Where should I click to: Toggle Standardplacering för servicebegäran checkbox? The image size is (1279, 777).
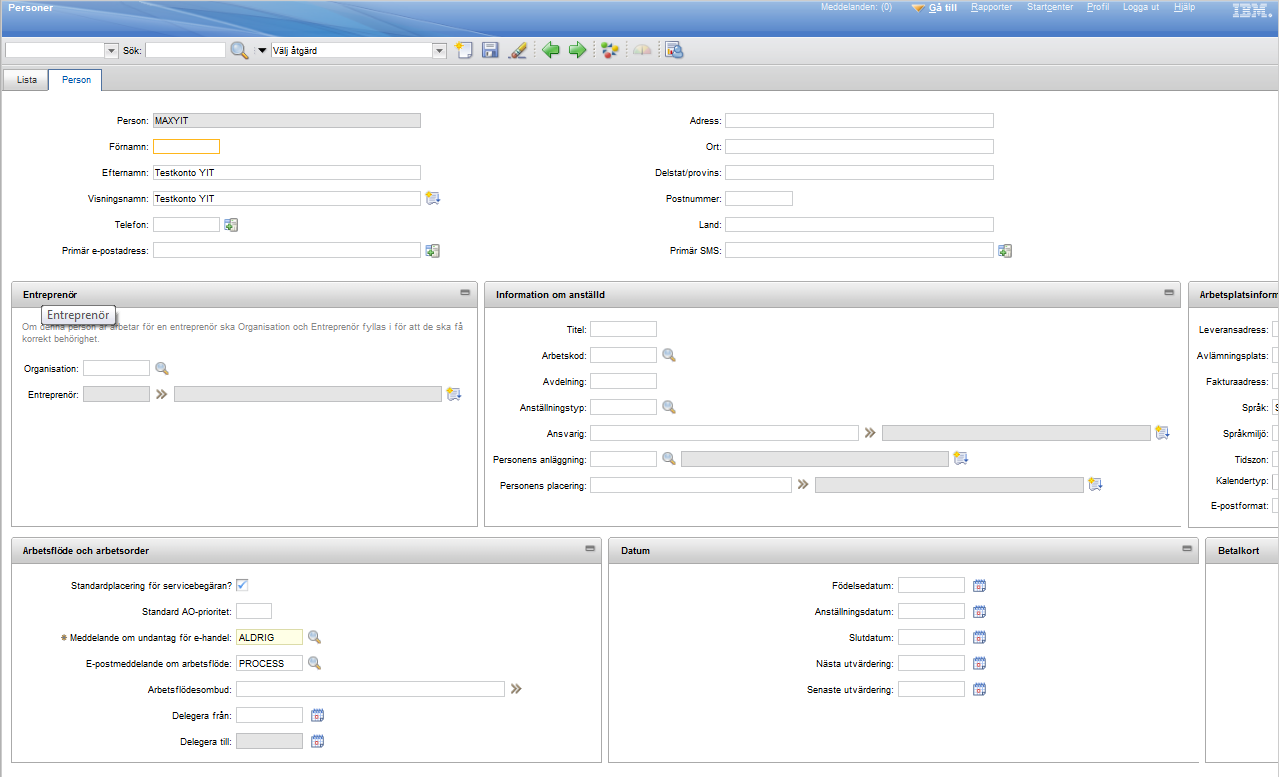point(242,585)
